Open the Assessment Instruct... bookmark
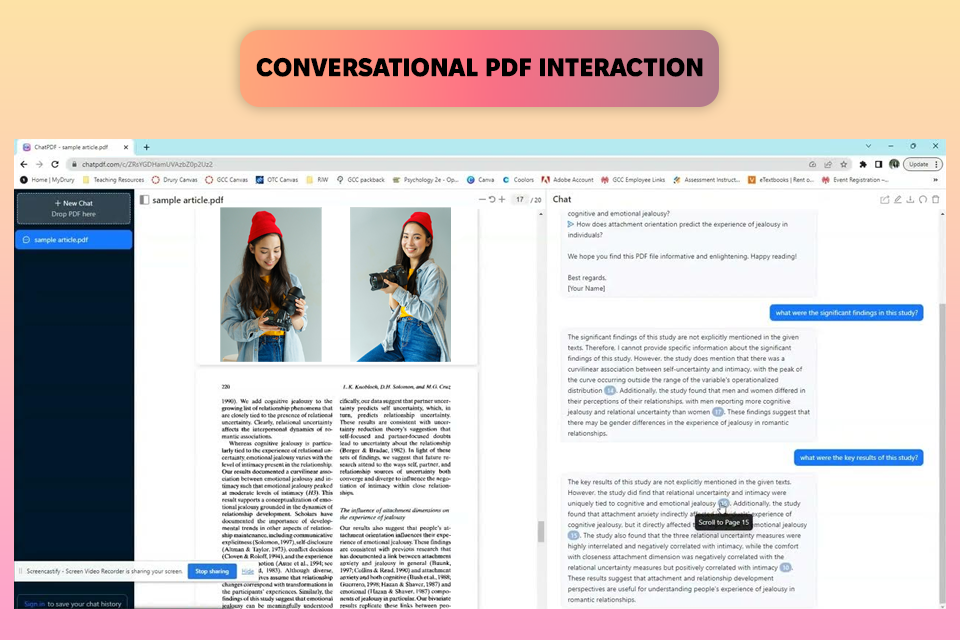 tap(707, 180)
